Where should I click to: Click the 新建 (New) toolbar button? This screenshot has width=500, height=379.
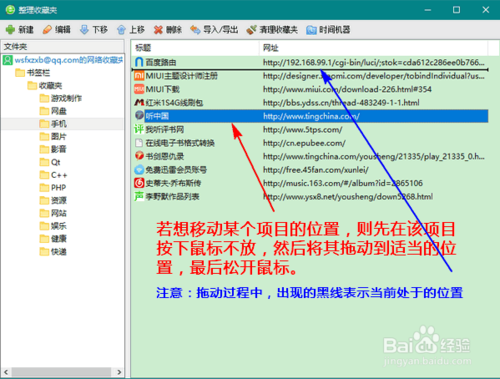tap(20, 30)
